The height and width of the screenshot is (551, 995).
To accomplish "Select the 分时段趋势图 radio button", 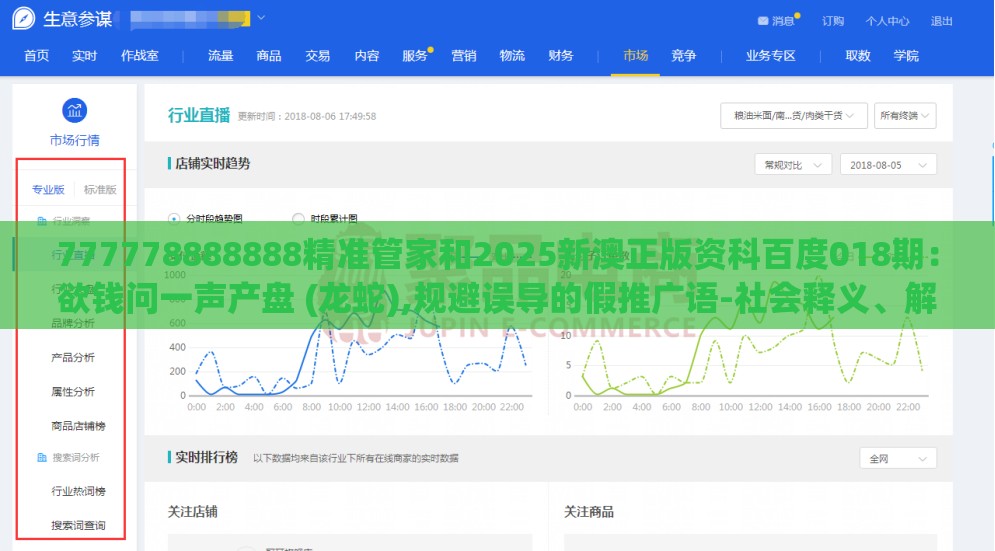I will pos(174,219).
